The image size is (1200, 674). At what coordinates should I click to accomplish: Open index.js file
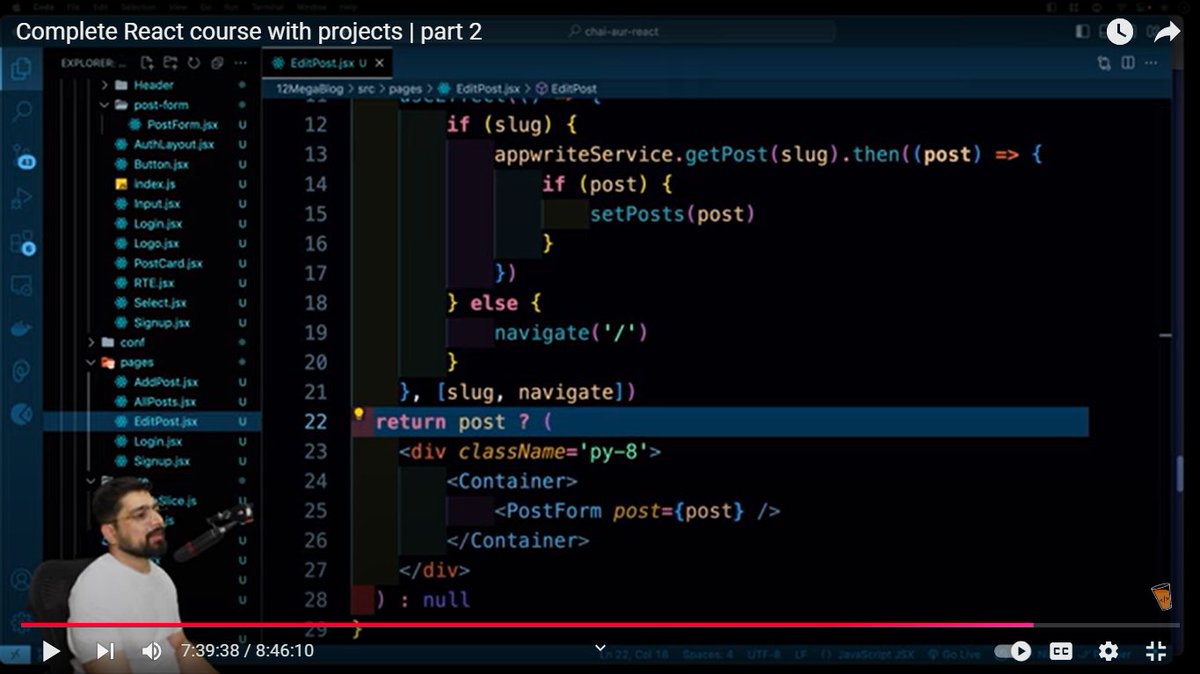tap(153, 185)
